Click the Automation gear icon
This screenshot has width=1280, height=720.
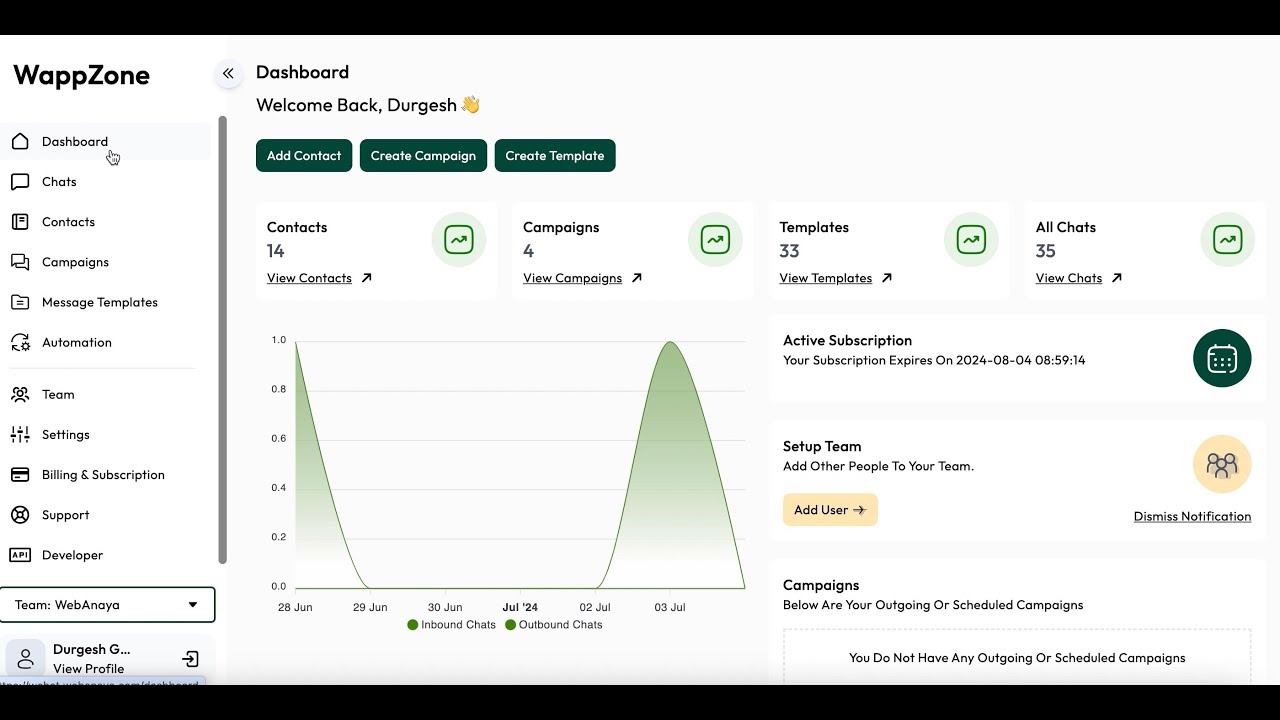tap(20, 342)
